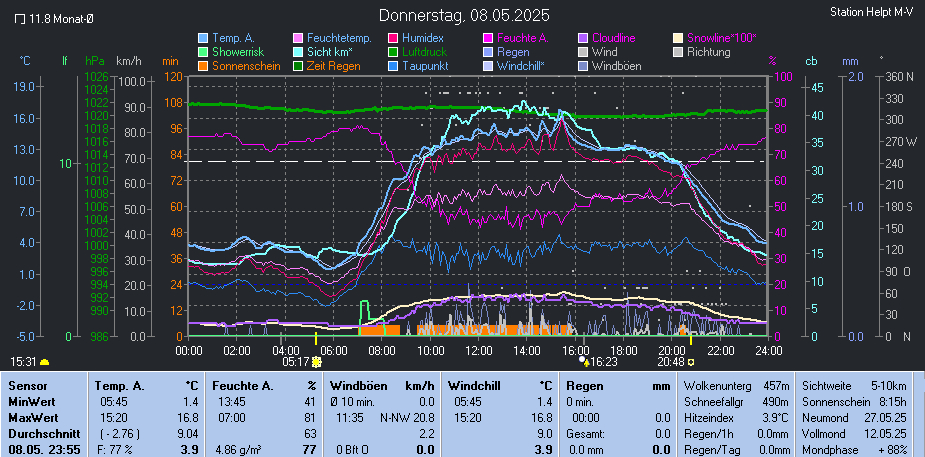Screen dimensions: 925x457
Task: Click the Regen/Tag 0.0mm entry
Action: tap(736, 449)
